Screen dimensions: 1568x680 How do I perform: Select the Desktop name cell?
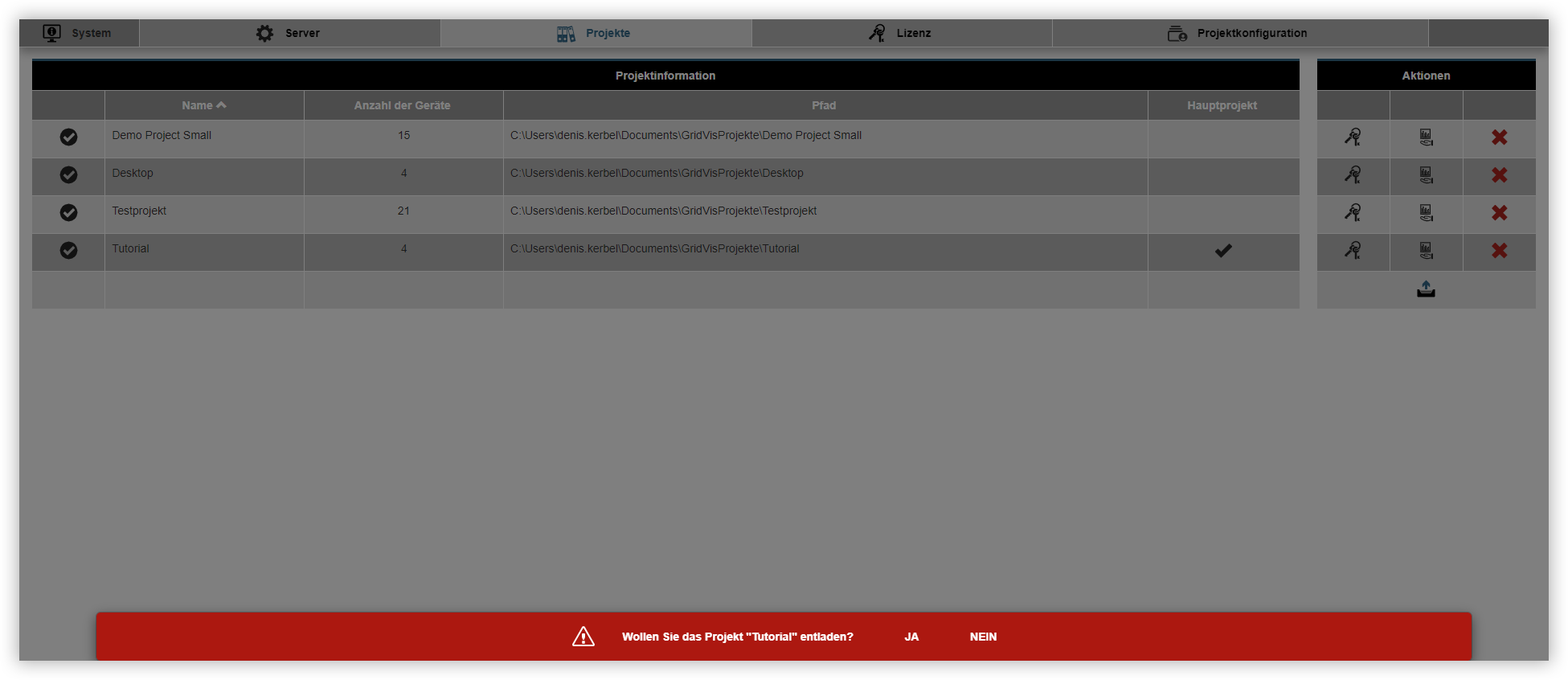pos(204,176)
